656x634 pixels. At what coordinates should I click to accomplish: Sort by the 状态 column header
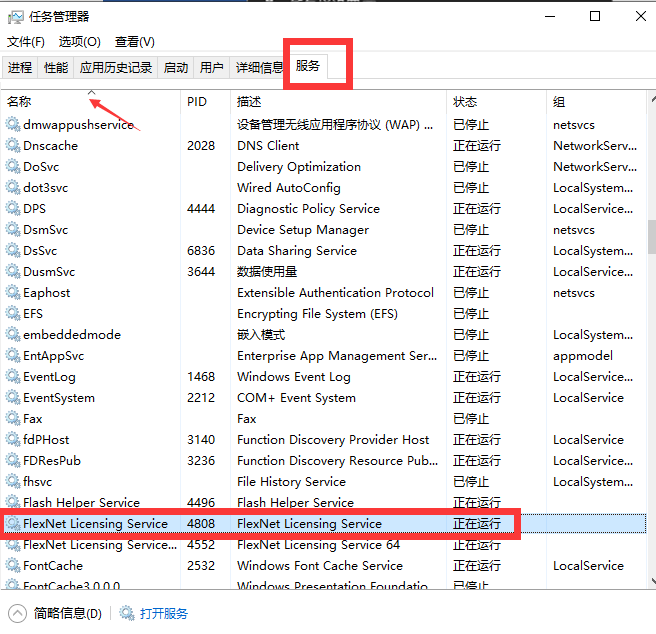(x=496, y=101)
